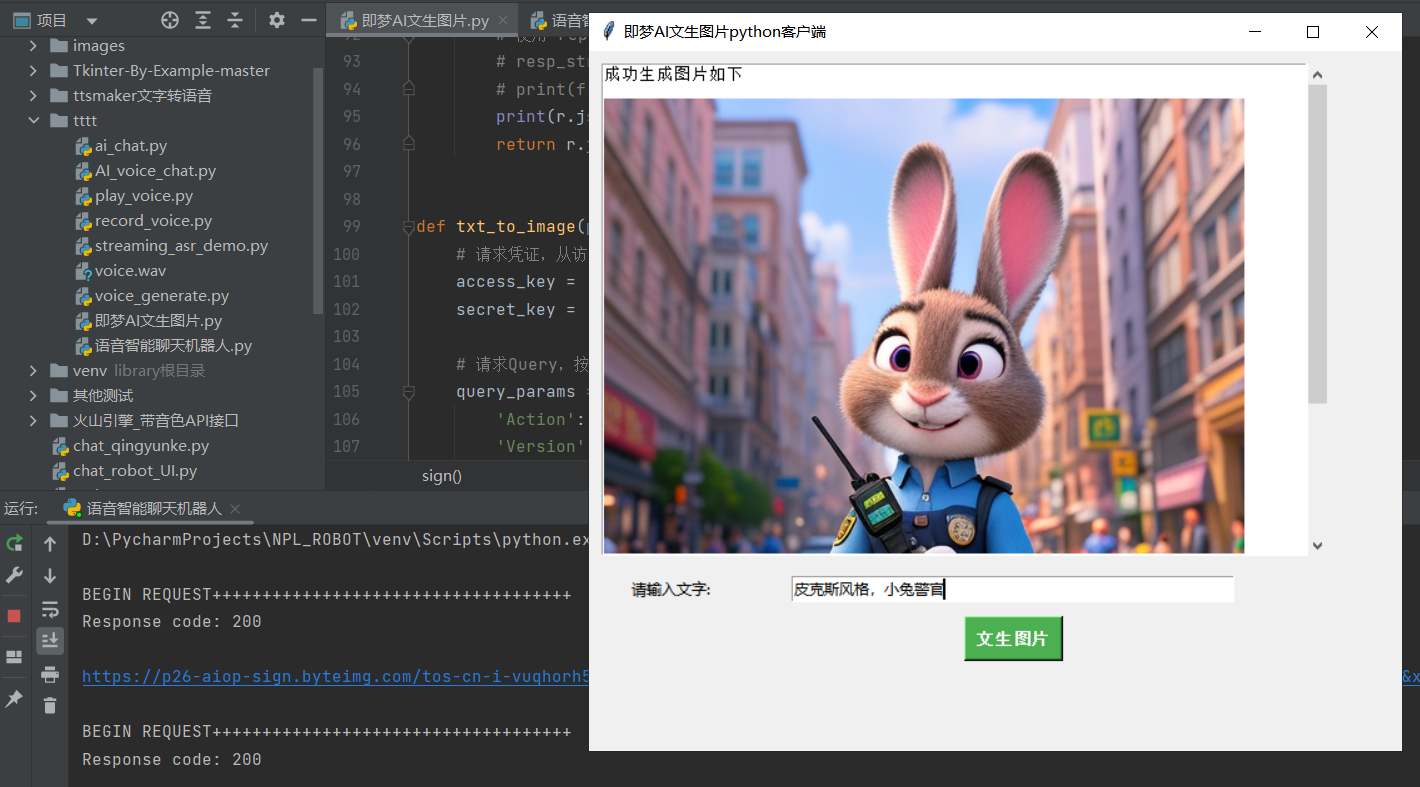Image resolution: width=1420 pixels, height=787 pixels.
Task: Click line number 103 in the gutter
Action: pos(346,336)
